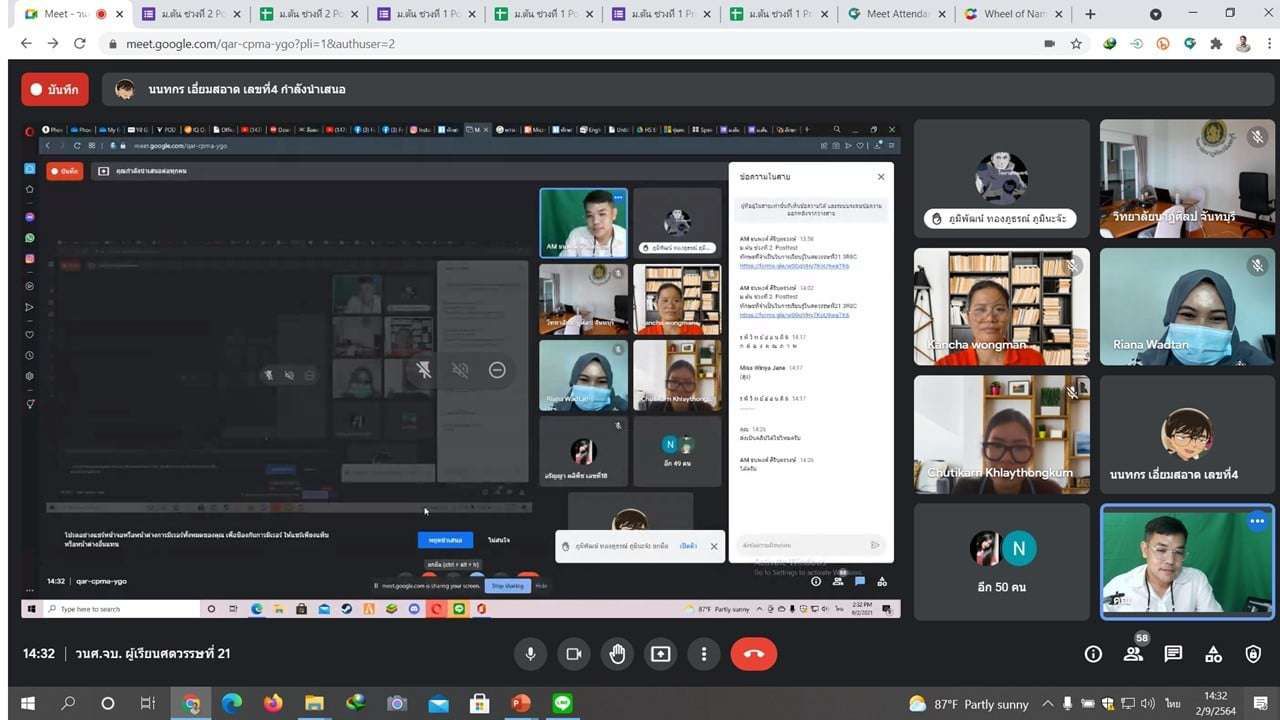Open volume control in system tray
The image size is (1280, 720).
tap(1147, 703)
